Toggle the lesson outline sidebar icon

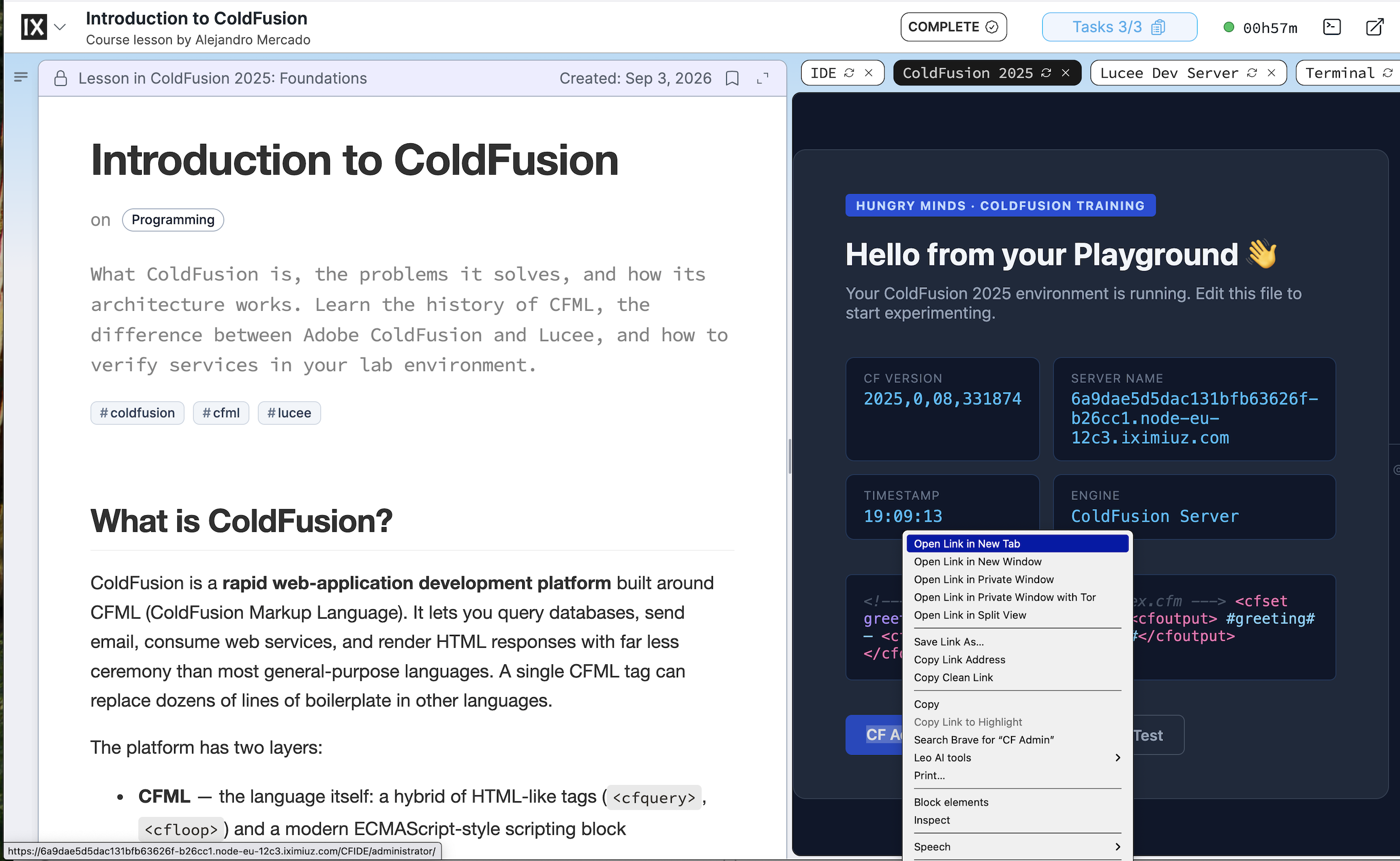21,77
